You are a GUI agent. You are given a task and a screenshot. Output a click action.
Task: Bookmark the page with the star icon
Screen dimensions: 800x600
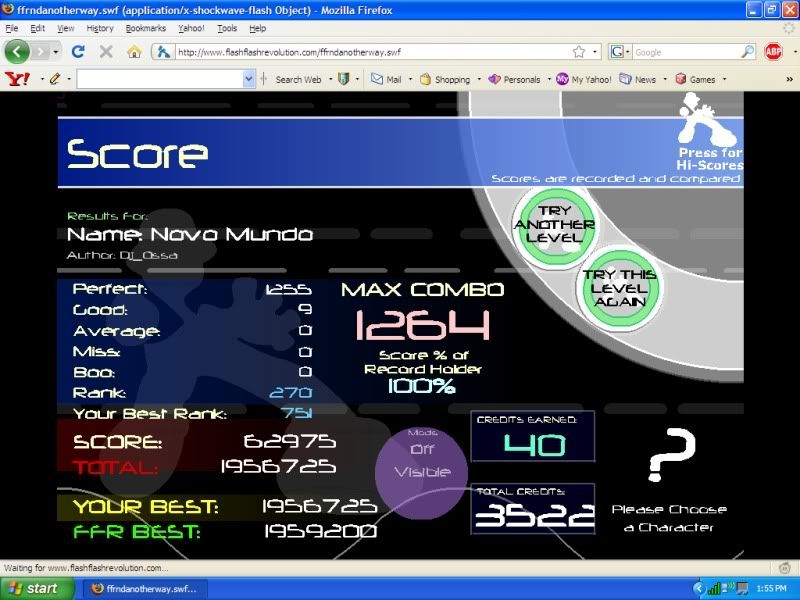(578, 52)
